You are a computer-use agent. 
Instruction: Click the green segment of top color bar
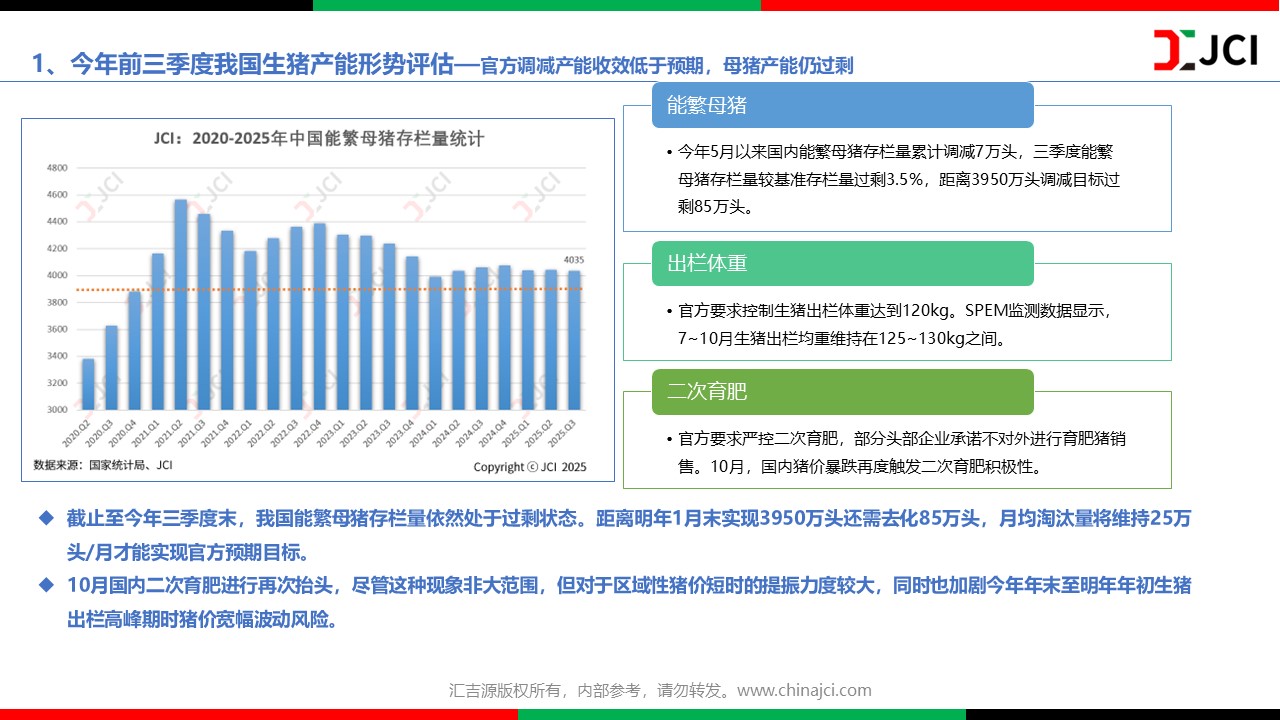tap(536, 5)
